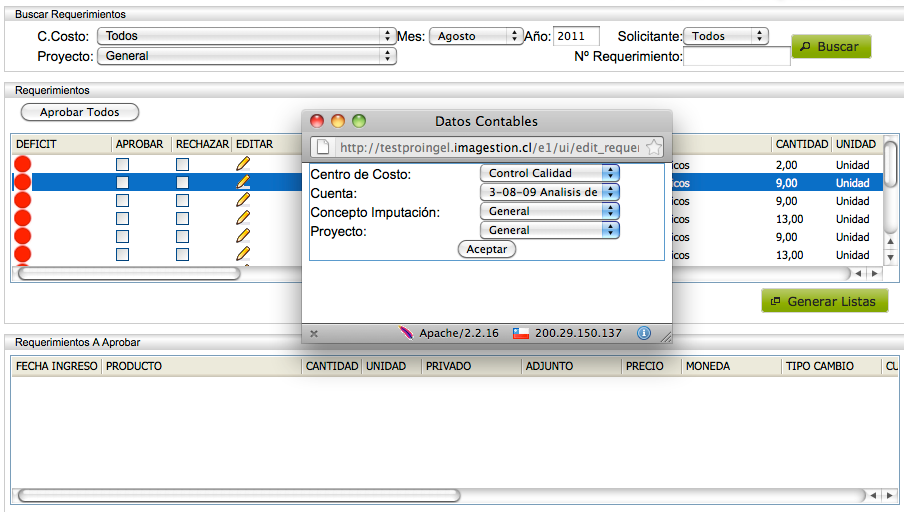
Task: Check Aprobar box in first requirement row
Action: 122,164
